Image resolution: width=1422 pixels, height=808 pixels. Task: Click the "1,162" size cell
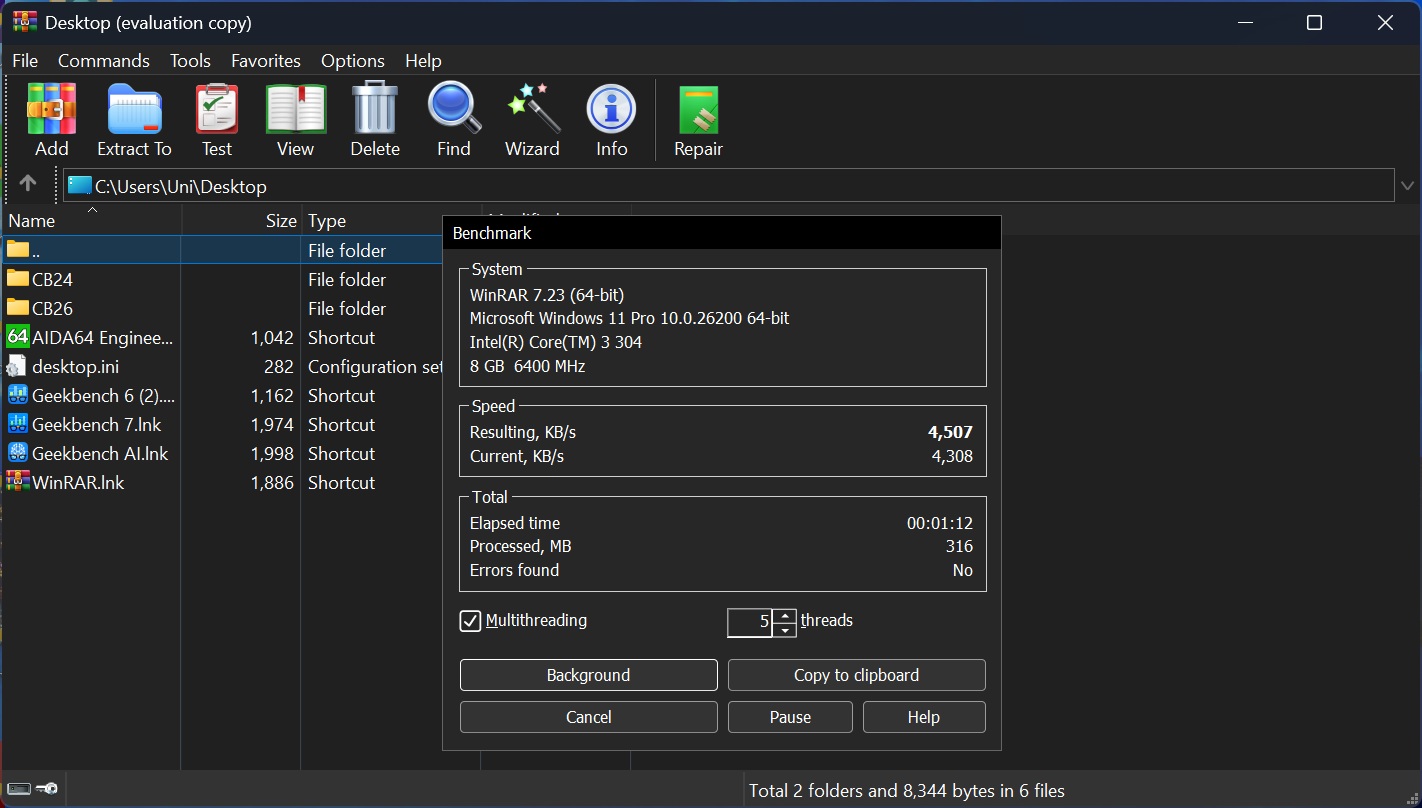point(272,396)
